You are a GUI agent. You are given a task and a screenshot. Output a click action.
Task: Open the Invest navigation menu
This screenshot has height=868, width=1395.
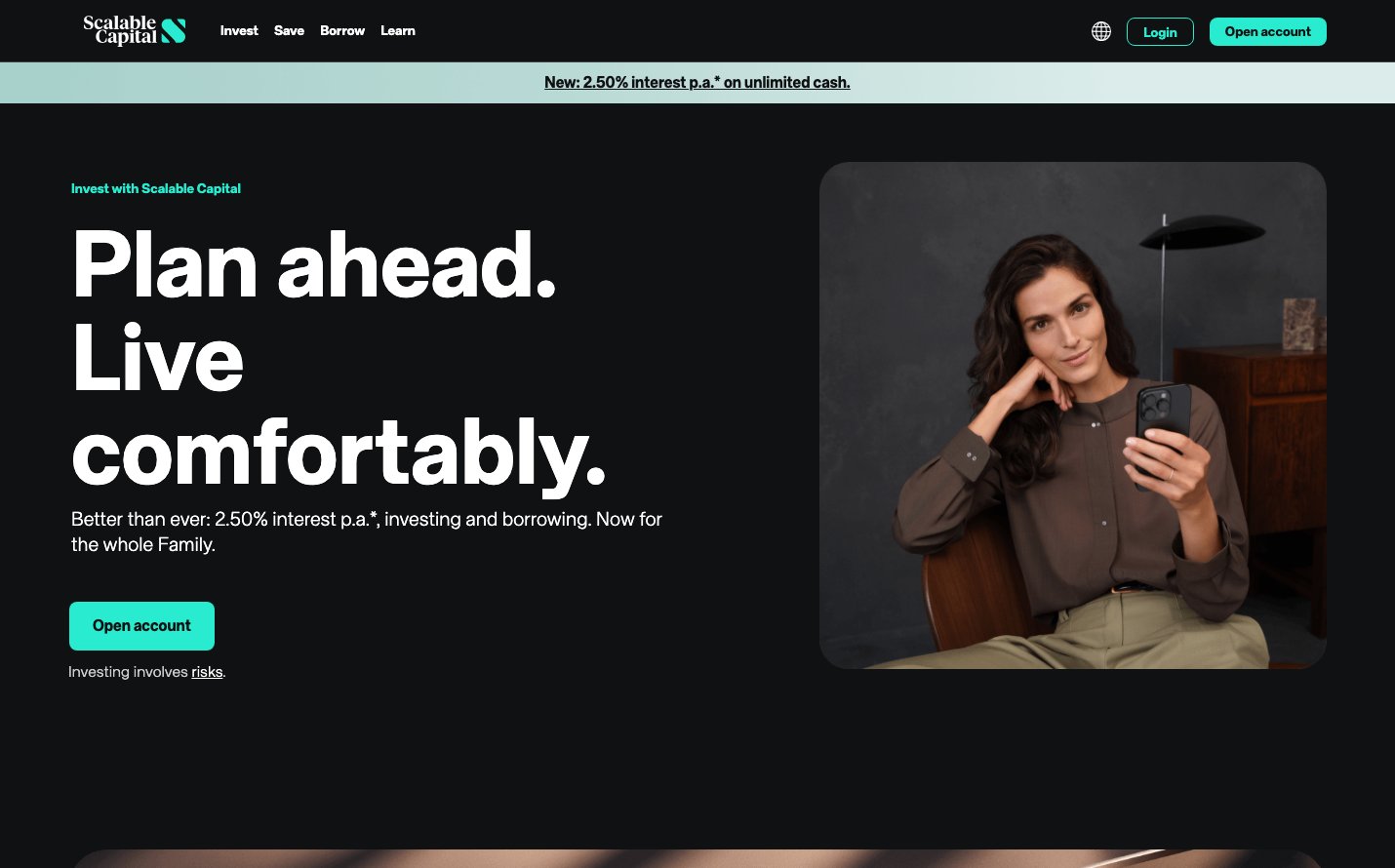click(x=239, y=31)
